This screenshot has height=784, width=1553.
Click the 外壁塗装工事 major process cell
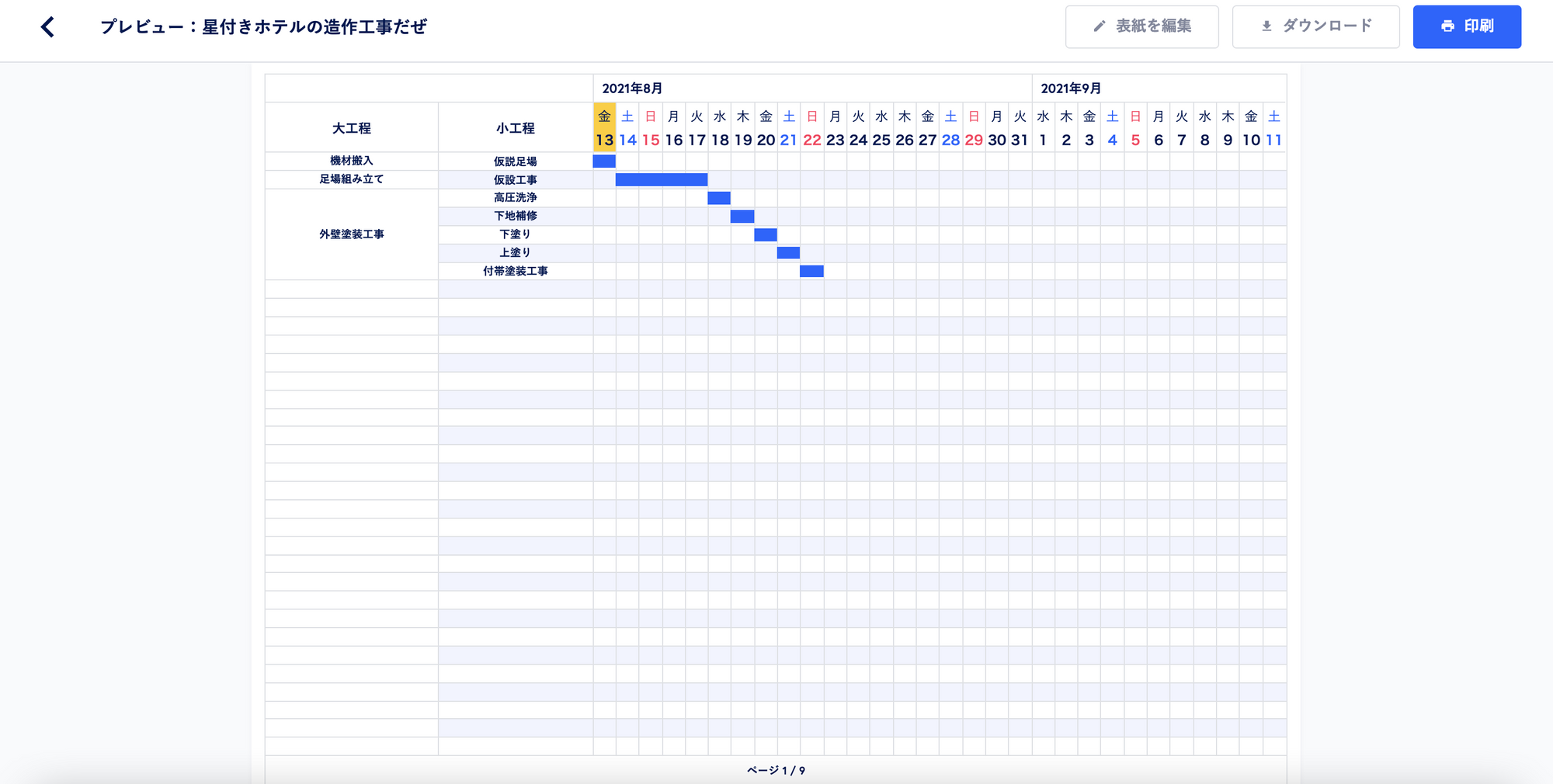tap(352, 234)
